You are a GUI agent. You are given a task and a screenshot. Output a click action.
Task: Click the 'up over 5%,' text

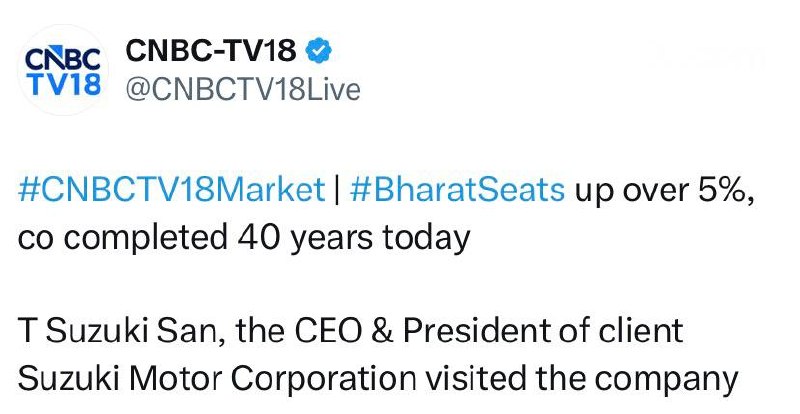point(664,191)
